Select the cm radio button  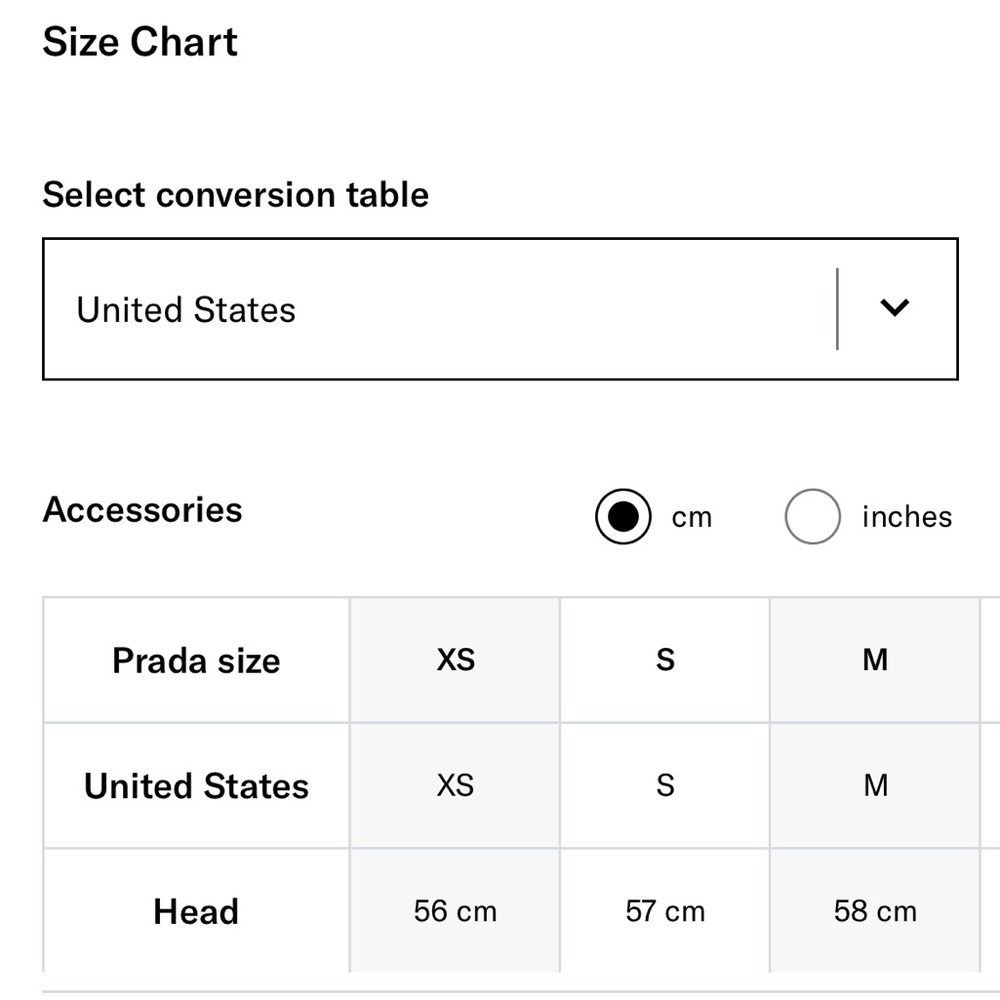(x=623, y=517)
